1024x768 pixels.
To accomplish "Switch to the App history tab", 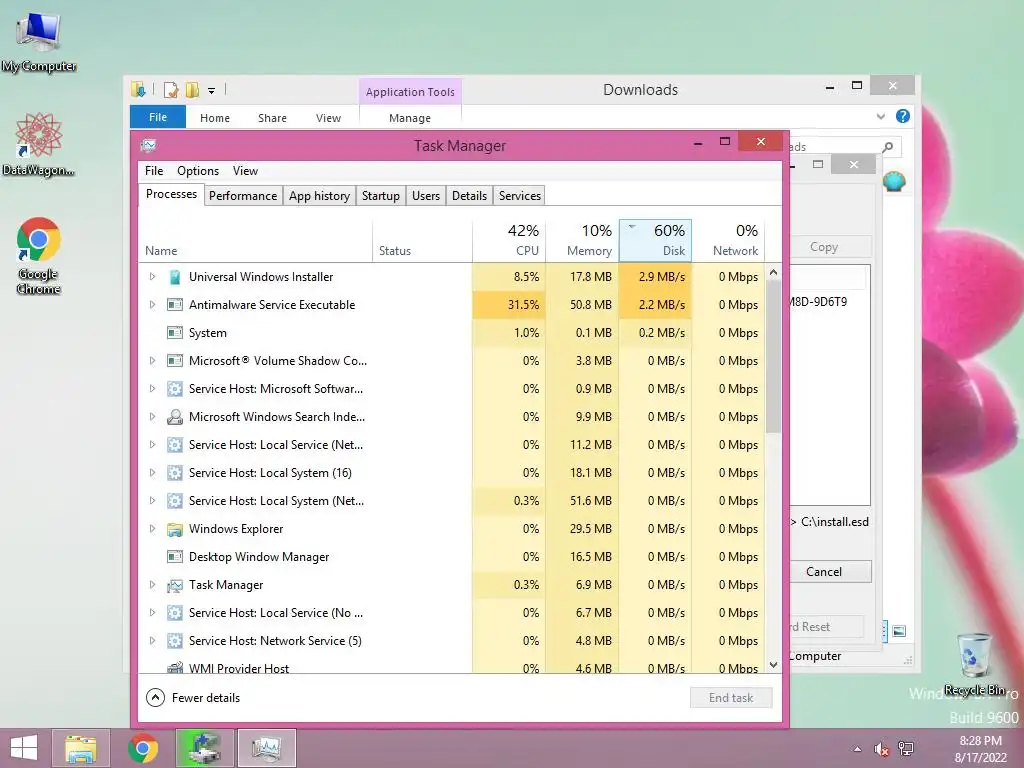I will click(319, 196).
